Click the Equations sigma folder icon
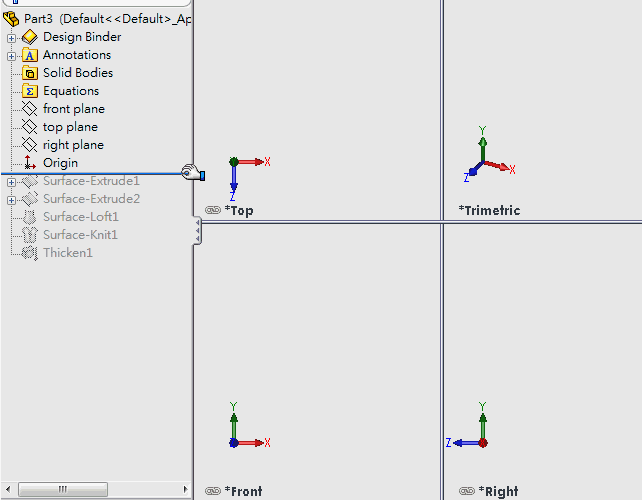642x500 pixels. [29, 91]
